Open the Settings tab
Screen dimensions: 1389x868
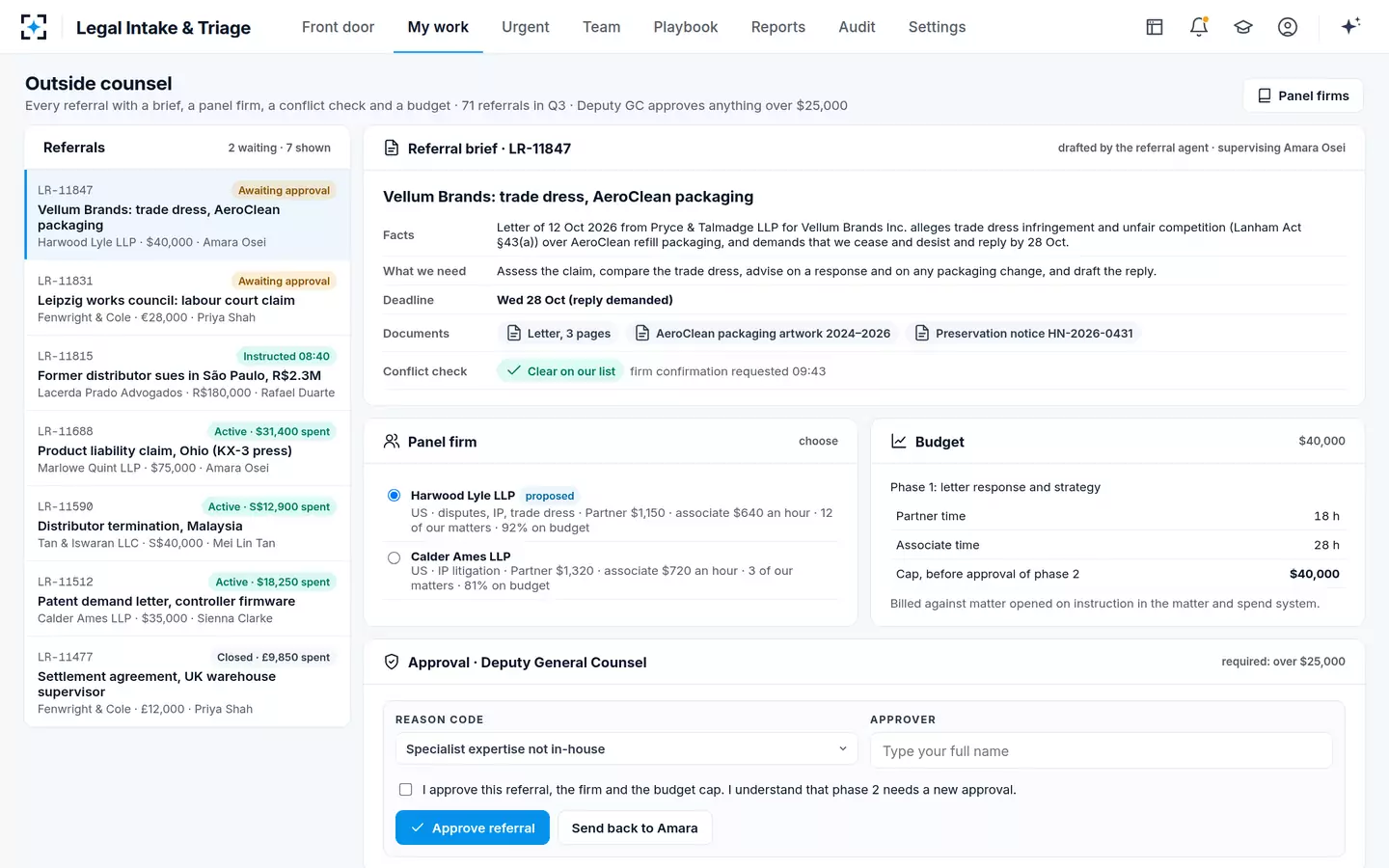(937, 27)
